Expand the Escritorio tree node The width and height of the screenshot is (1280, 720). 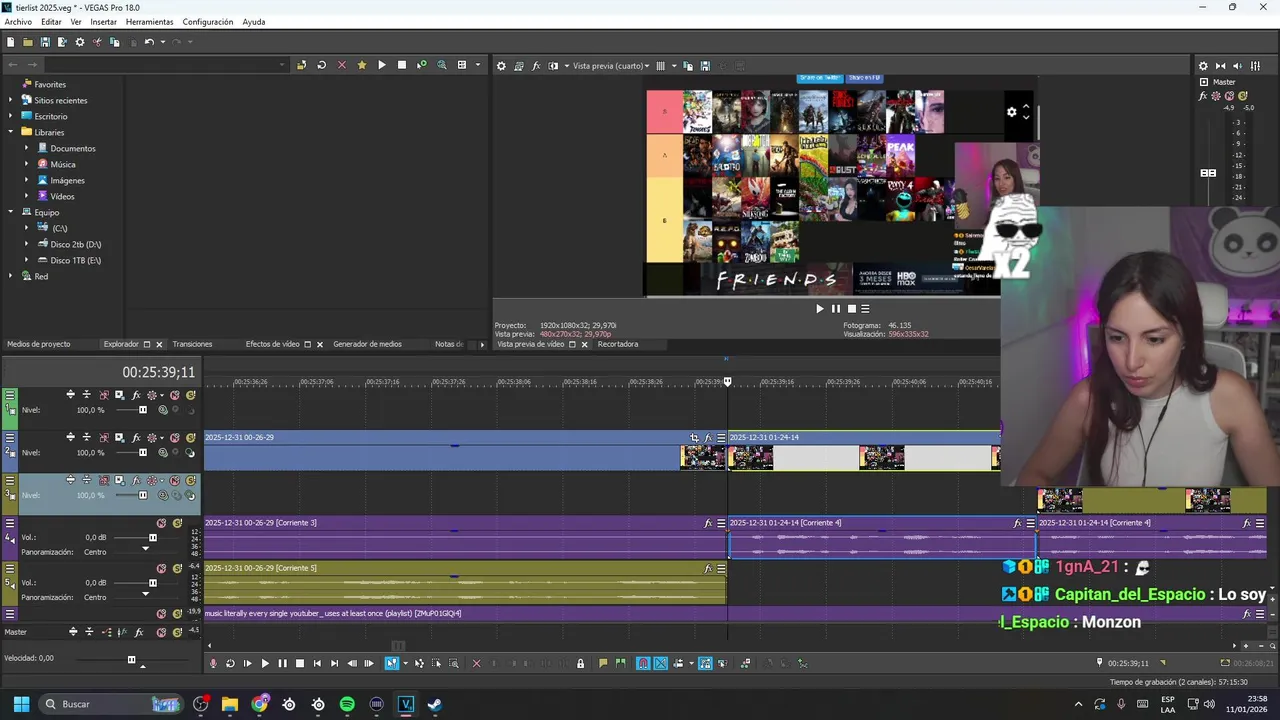coord(11,116)
